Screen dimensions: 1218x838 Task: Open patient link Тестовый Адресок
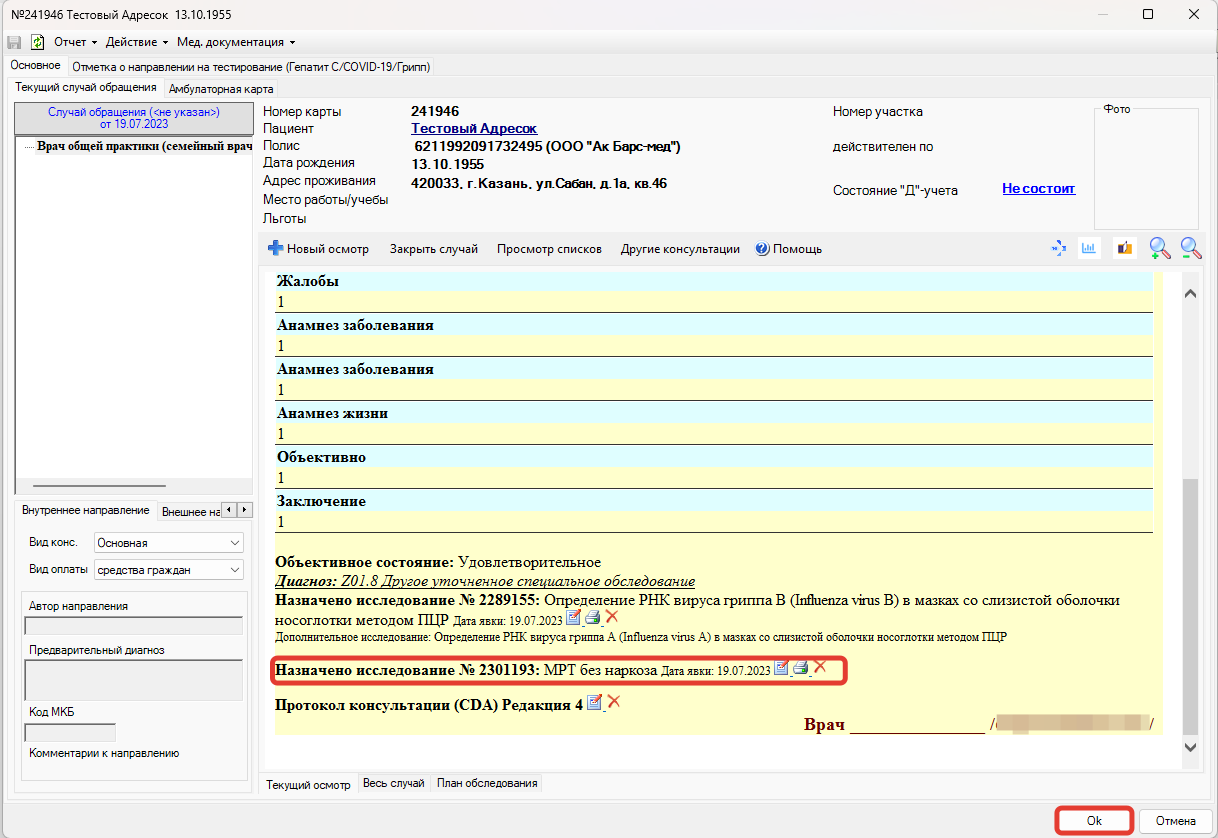click(x=474, y=128)
